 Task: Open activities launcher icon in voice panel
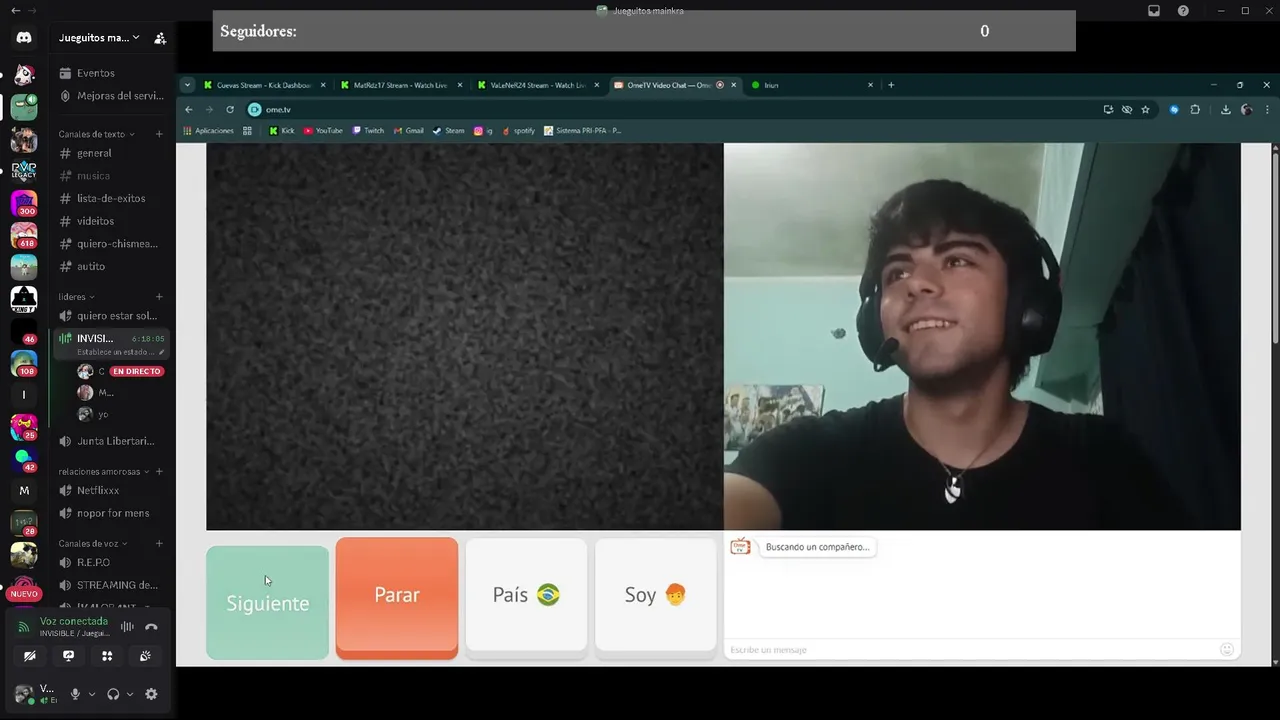[x=107, y=656]
